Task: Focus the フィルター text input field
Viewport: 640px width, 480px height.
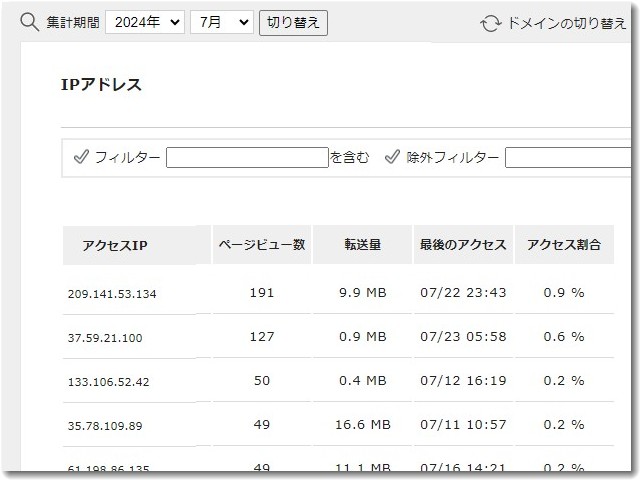Action: click(x=247, y=157)
